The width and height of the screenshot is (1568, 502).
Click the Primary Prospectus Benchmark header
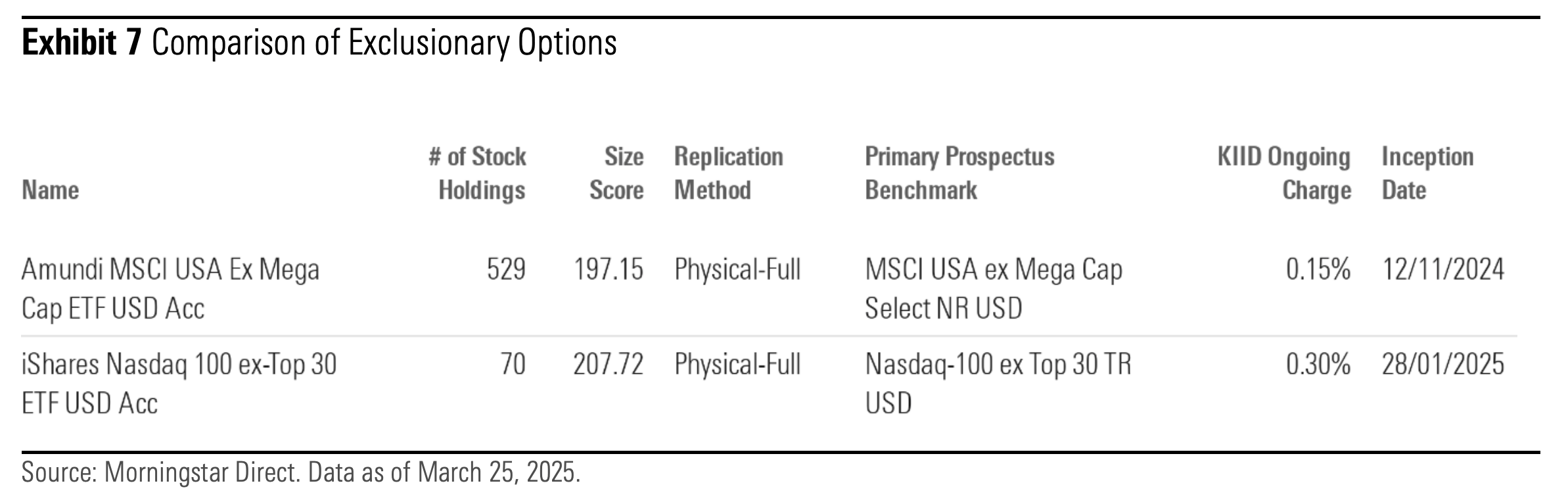959,173
